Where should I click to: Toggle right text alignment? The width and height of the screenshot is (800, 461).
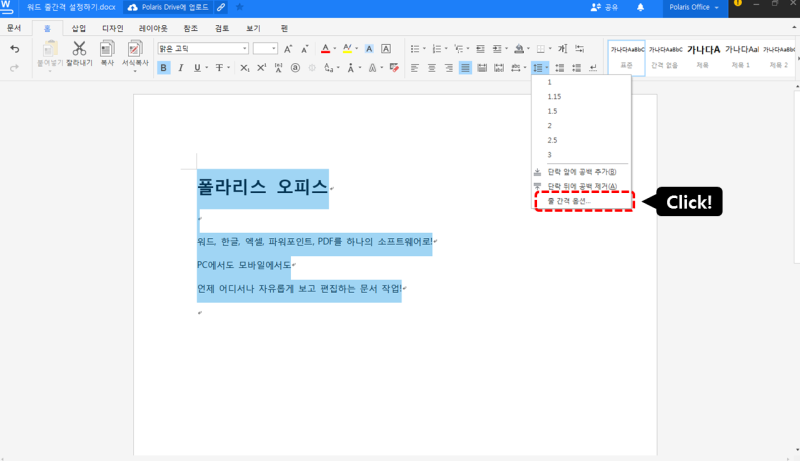click(448, 68)
